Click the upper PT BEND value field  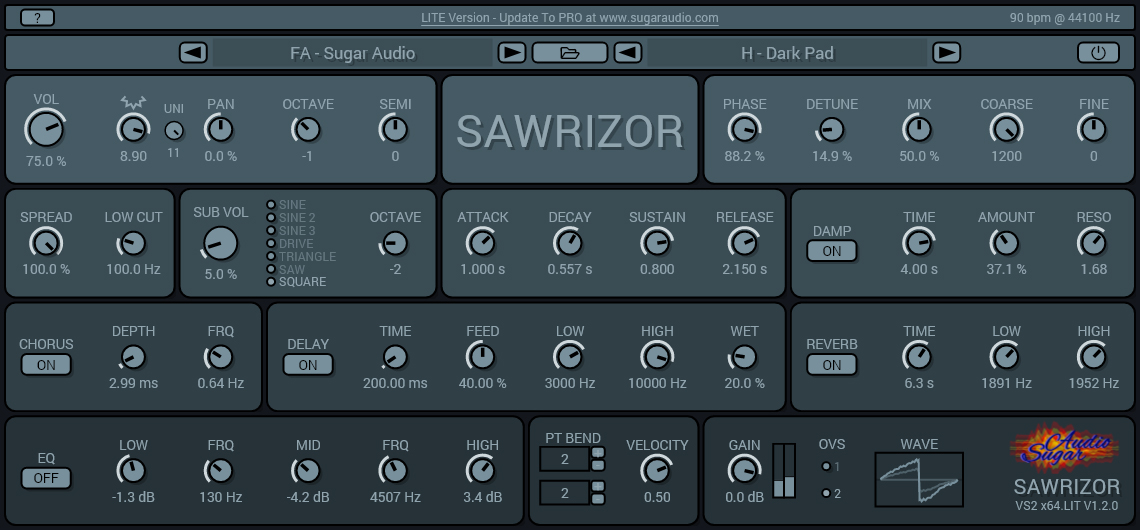[x=564, y=459]
